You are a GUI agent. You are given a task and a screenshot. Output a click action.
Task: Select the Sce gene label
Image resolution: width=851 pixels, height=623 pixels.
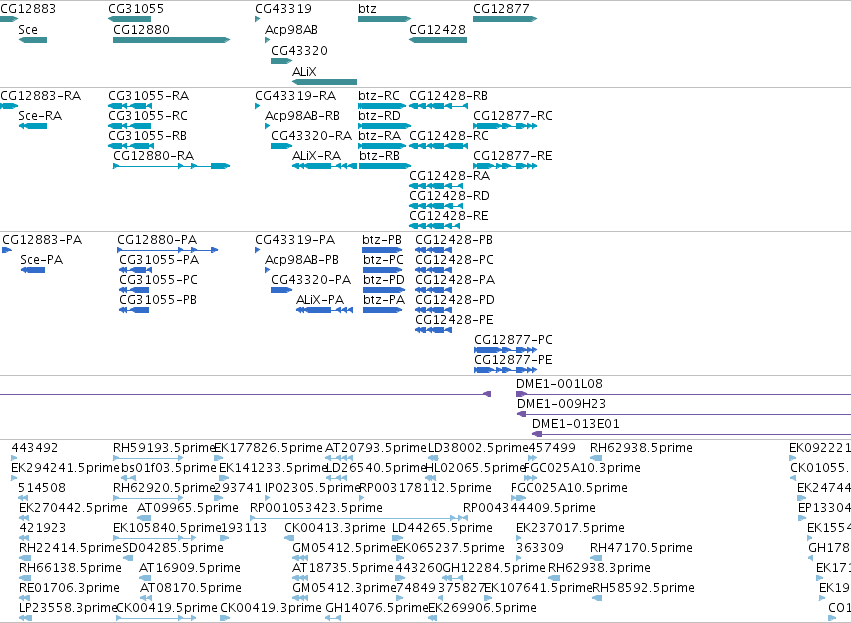[28, 30]
